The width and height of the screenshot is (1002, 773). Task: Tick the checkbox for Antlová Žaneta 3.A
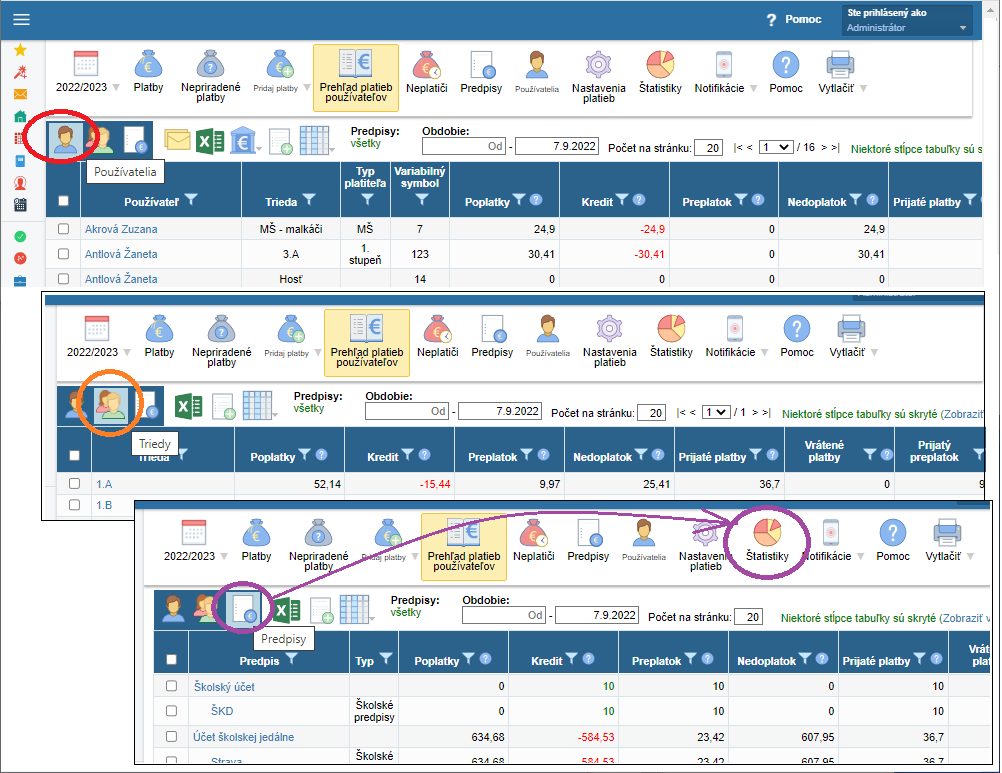click(63, 254)
